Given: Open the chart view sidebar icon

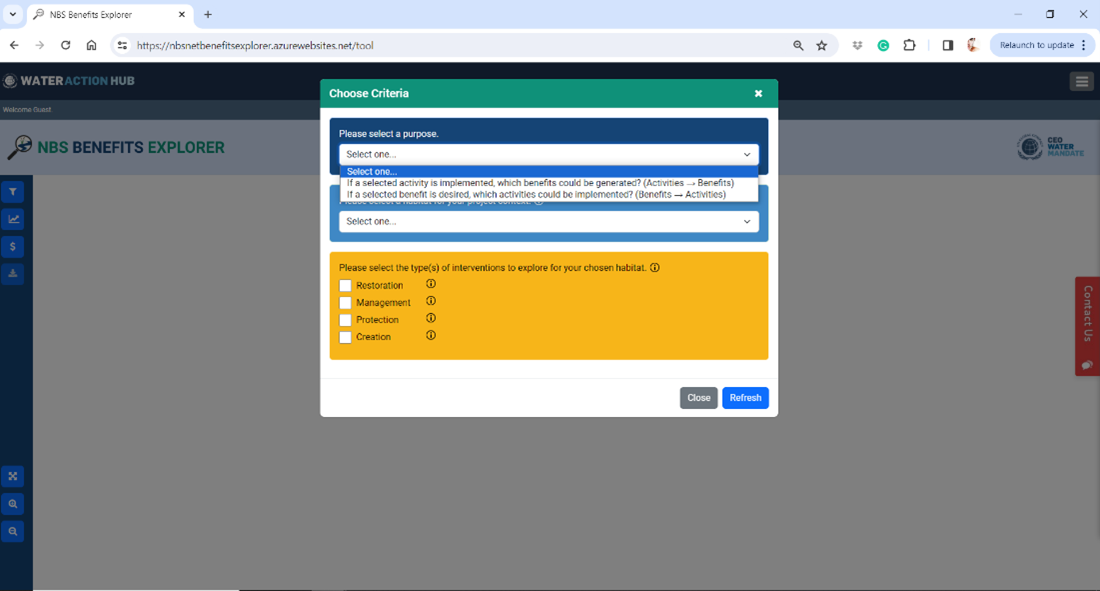Looking at the screenshot, I should [13, 220].
